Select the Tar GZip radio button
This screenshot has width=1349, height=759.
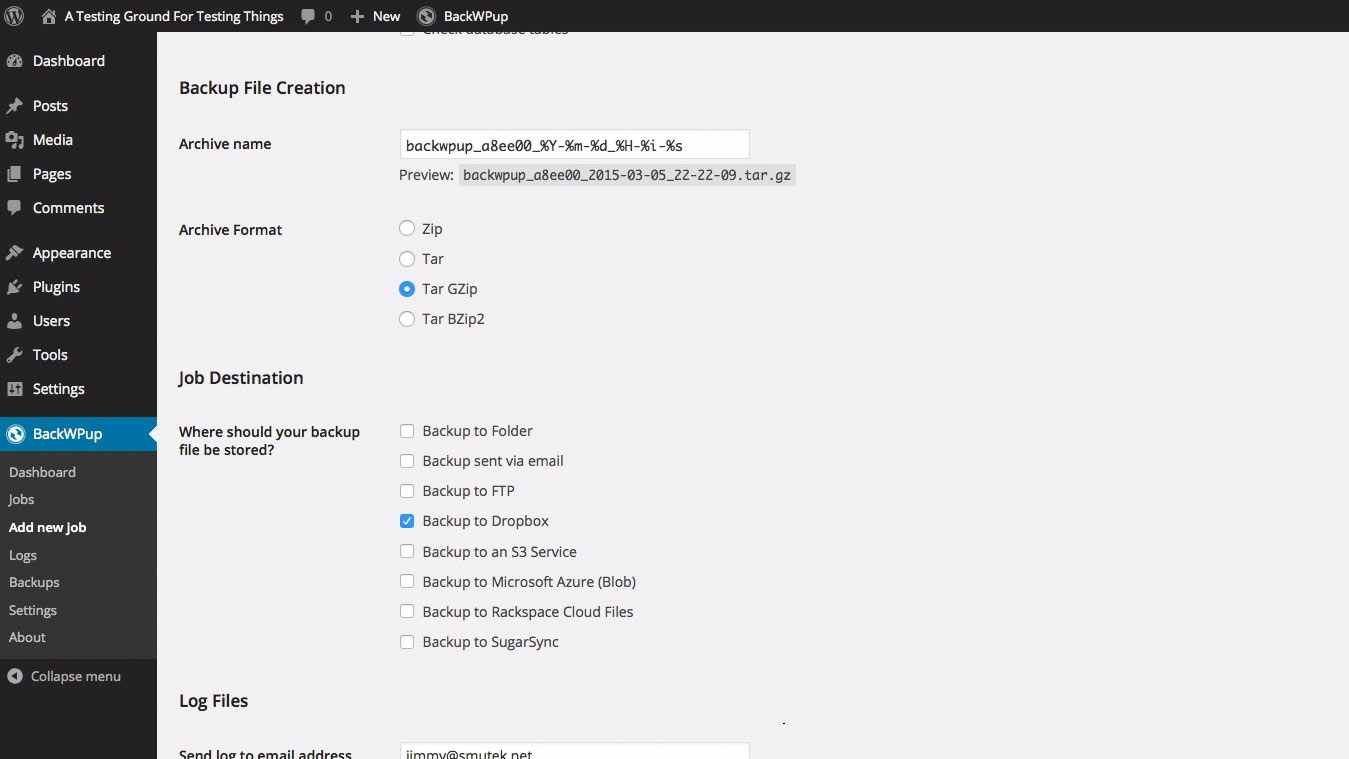click(x=407, y=289)
